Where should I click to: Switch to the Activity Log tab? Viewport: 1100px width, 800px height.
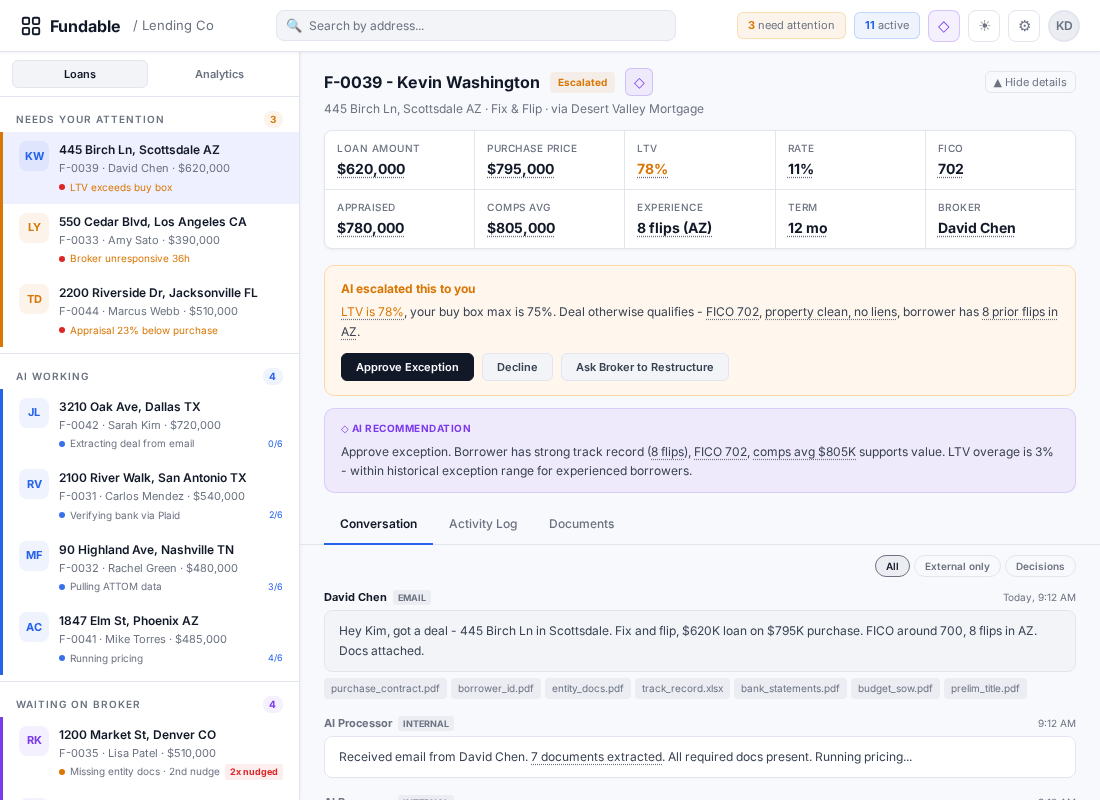tap(483, 523)
